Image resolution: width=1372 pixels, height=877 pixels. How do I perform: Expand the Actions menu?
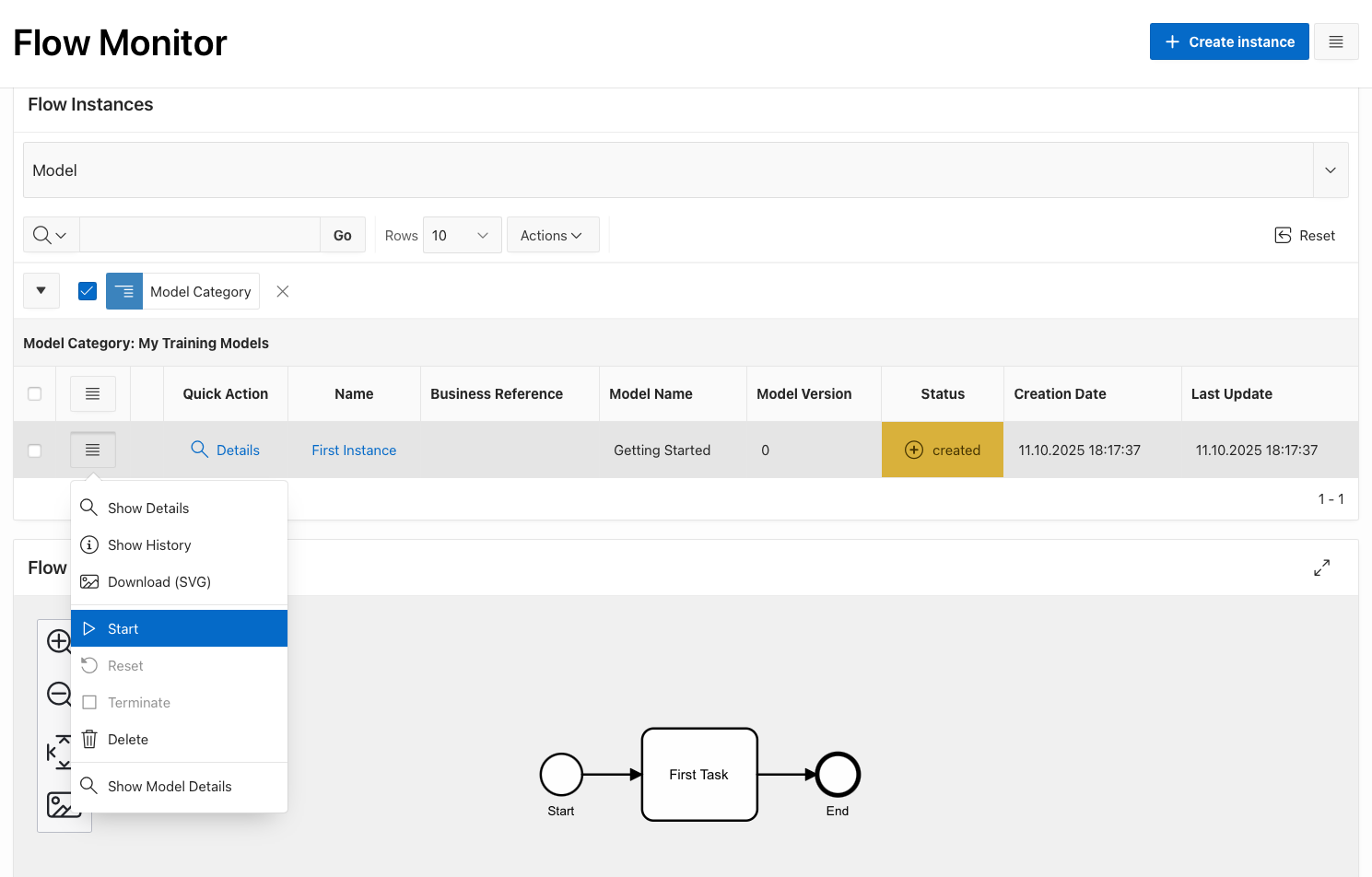pyautogui.click(x=552, y=235)
